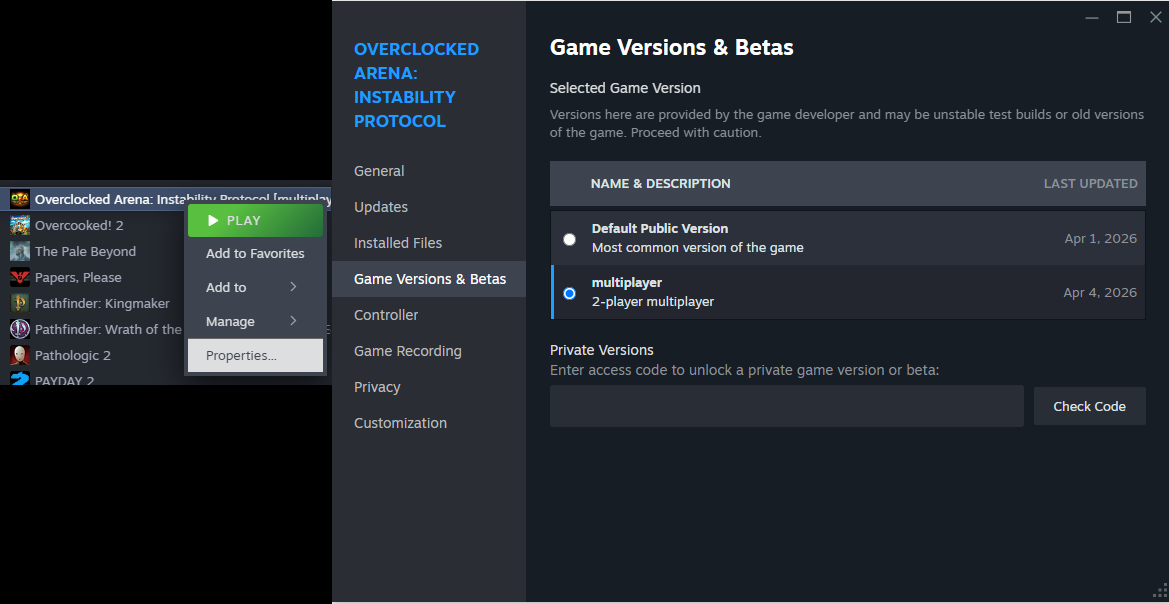Open the Controller settings tab
Image resolution: width=1169 pixels, height=604 pixels.
(429, 315)
